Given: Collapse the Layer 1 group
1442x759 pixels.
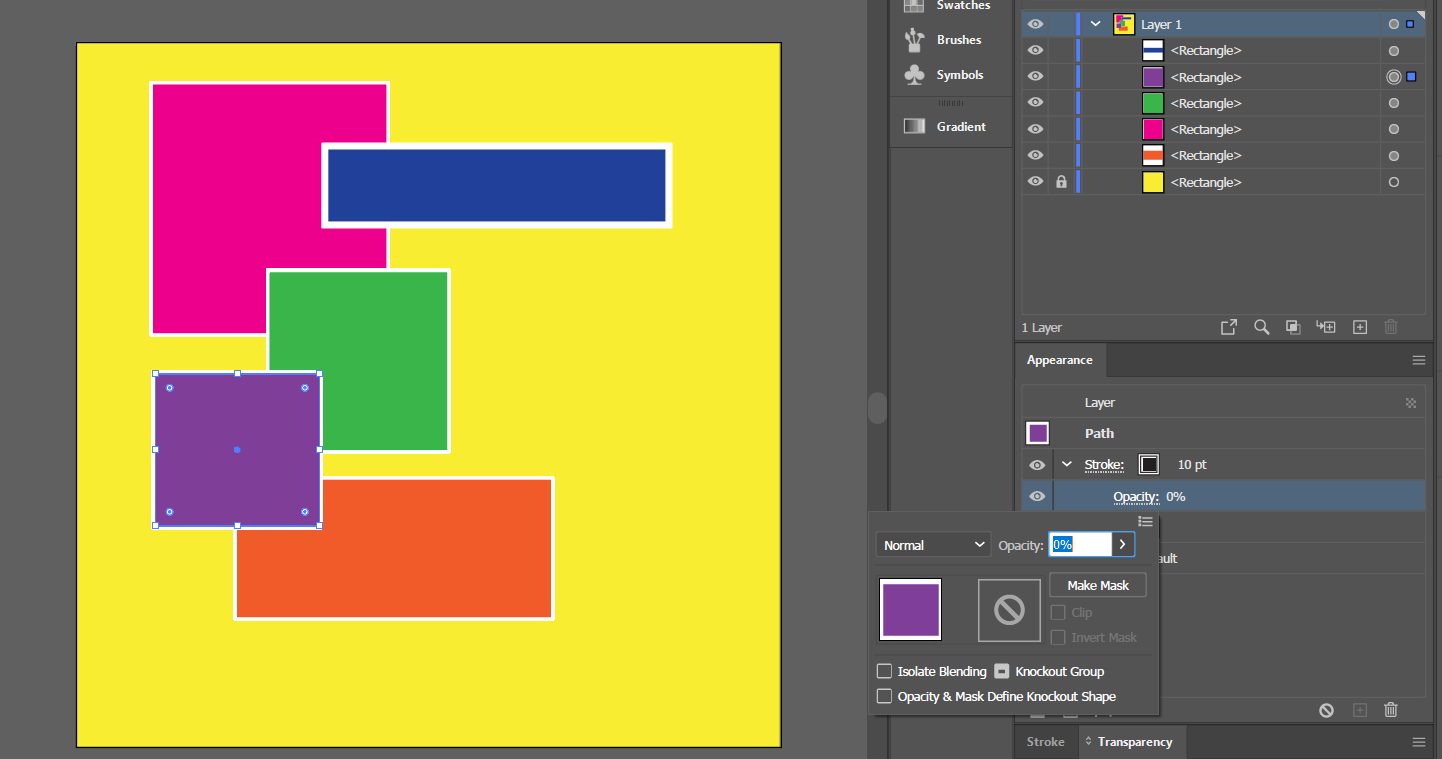Looking at the screenshot, I should tap(1094, 23).
